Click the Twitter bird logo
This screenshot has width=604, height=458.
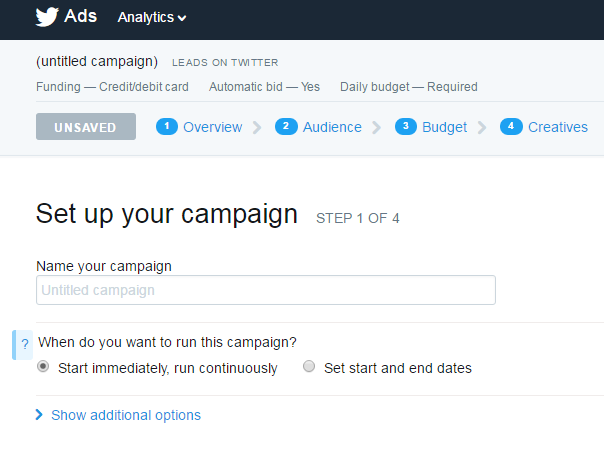coord(47,17)
